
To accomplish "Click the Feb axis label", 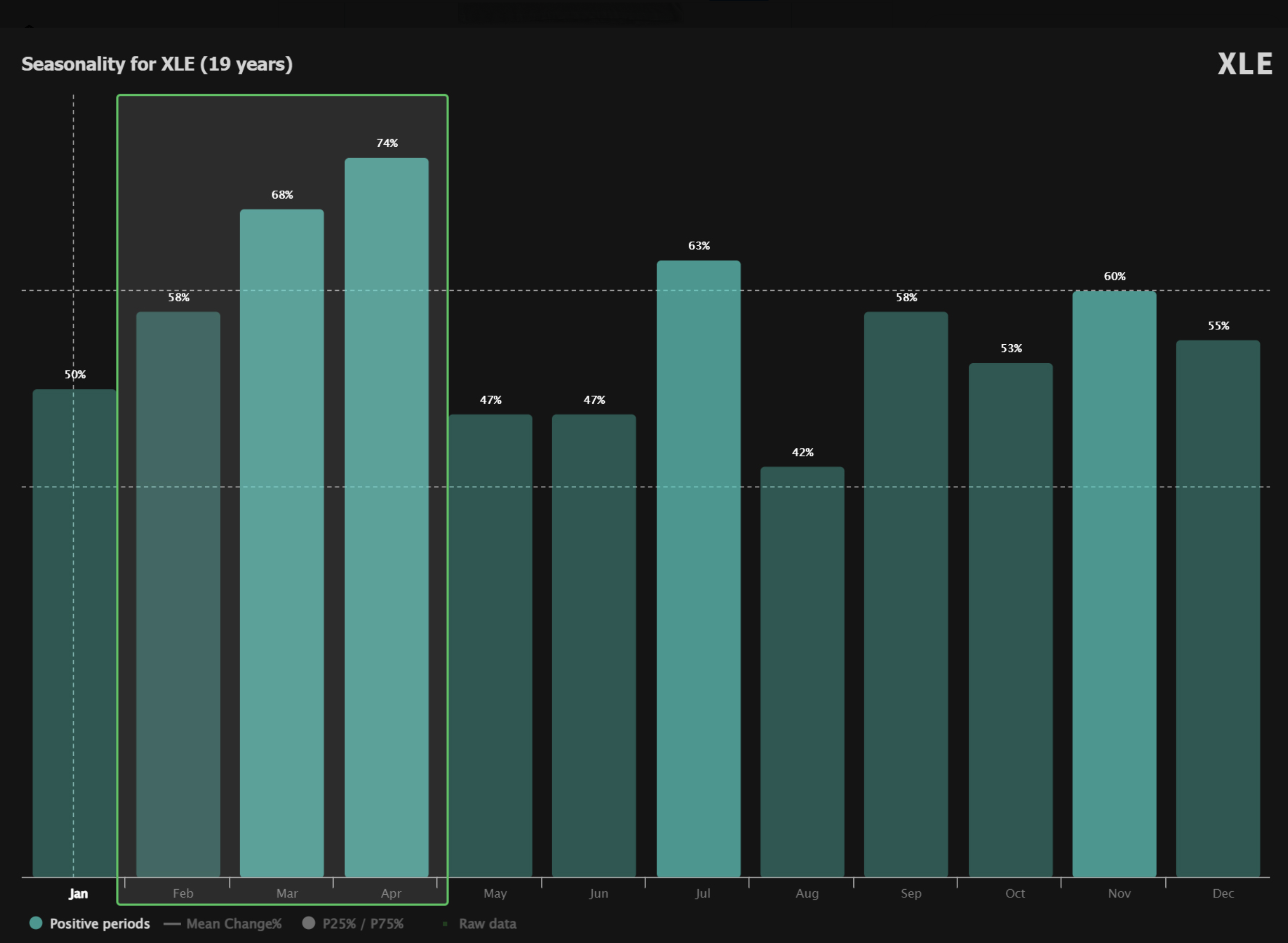I will point(183,893).
